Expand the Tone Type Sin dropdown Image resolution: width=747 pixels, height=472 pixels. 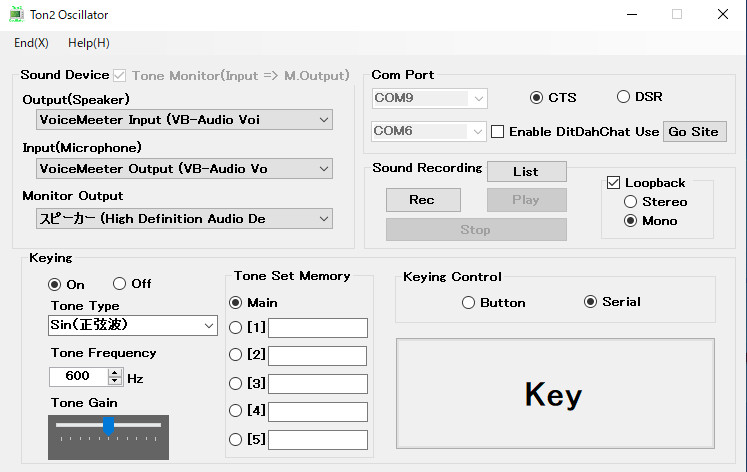click(x=133, y=325)
